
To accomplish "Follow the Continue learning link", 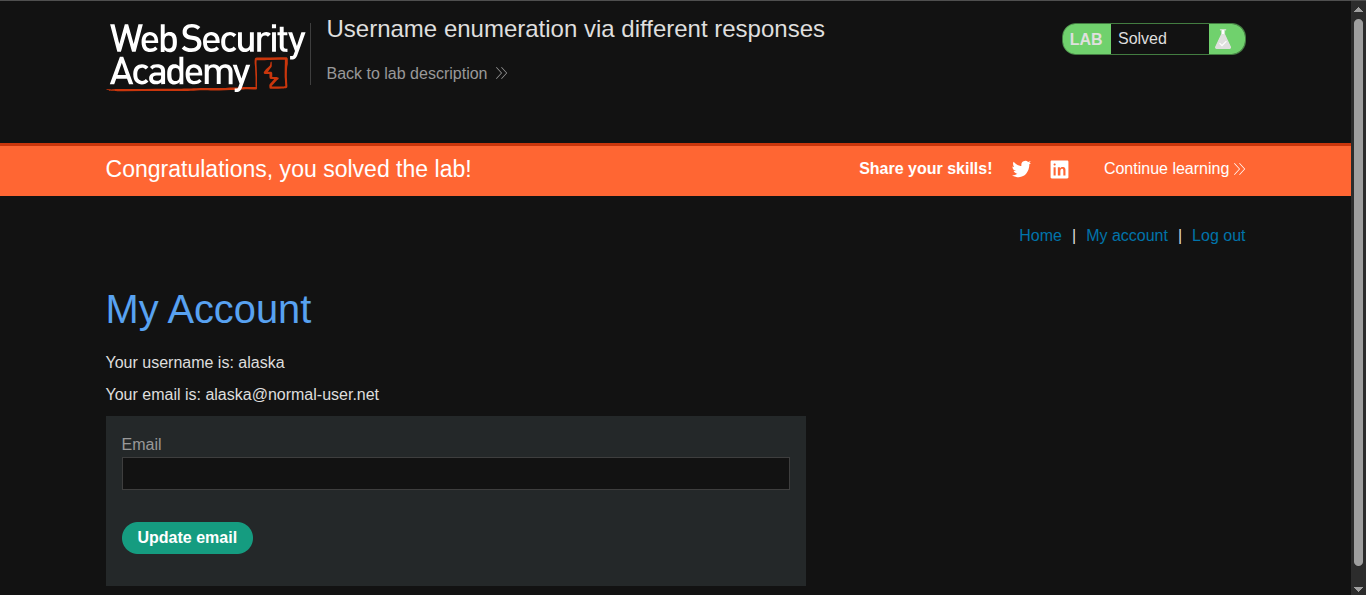I will click(1166, 169).
